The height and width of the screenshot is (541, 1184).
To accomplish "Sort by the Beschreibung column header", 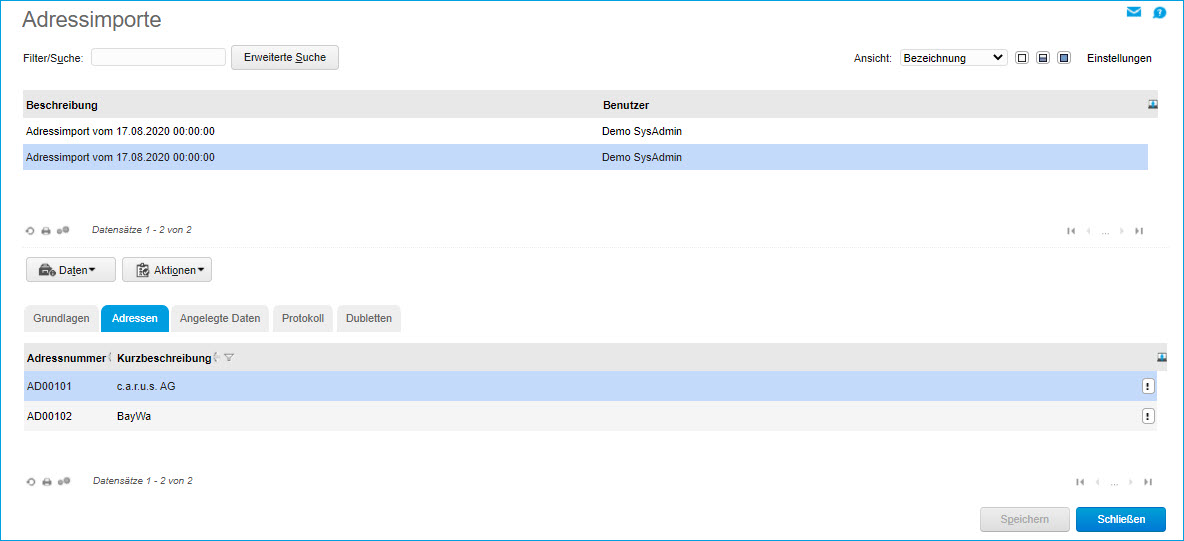I will tap(61, 104).
